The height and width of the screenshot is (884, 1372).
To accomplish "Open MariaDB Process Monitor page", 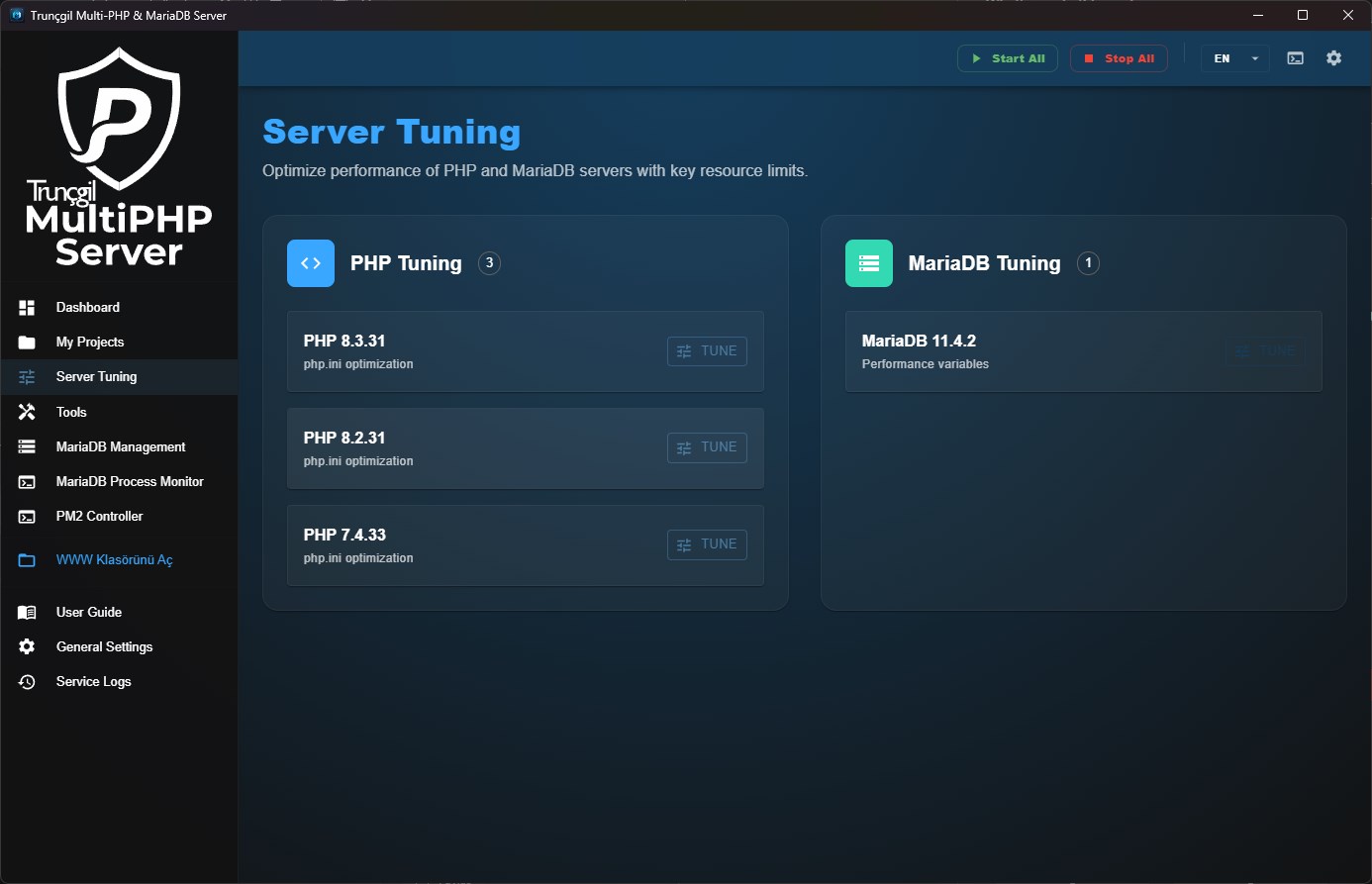I will 119,482.
